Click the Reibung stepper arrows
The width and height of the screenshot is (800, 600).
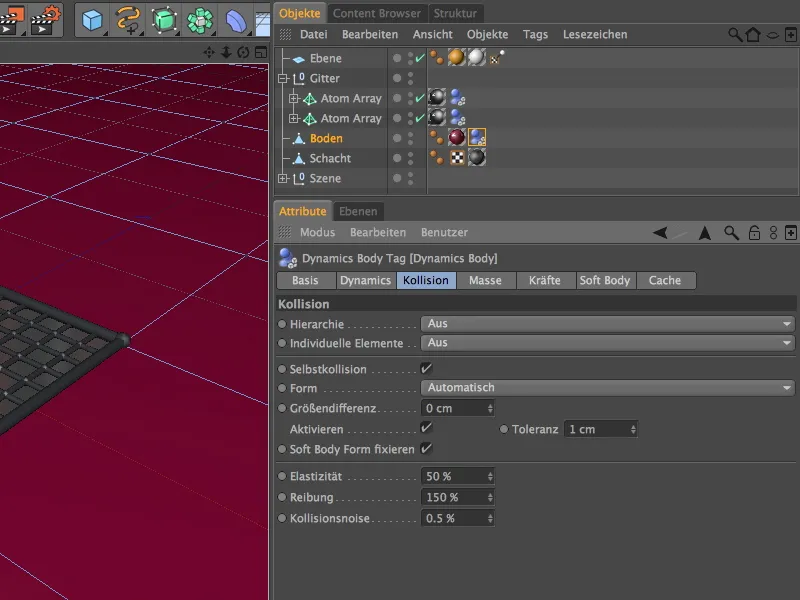490,497
